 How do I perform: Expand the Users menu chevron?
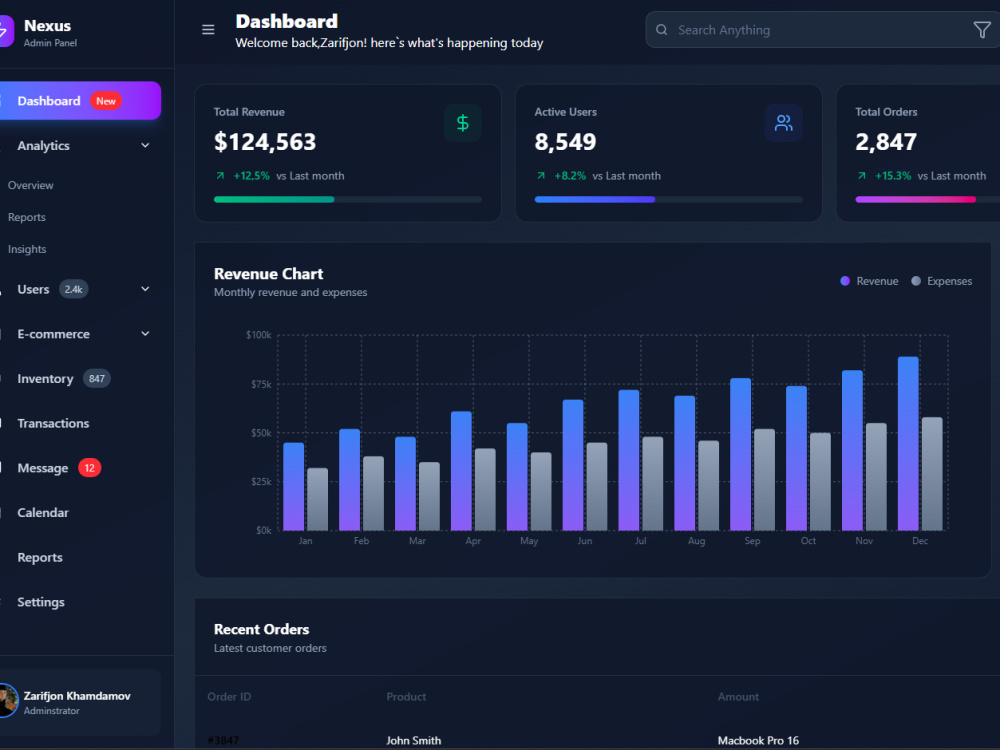tap(145, 289)
